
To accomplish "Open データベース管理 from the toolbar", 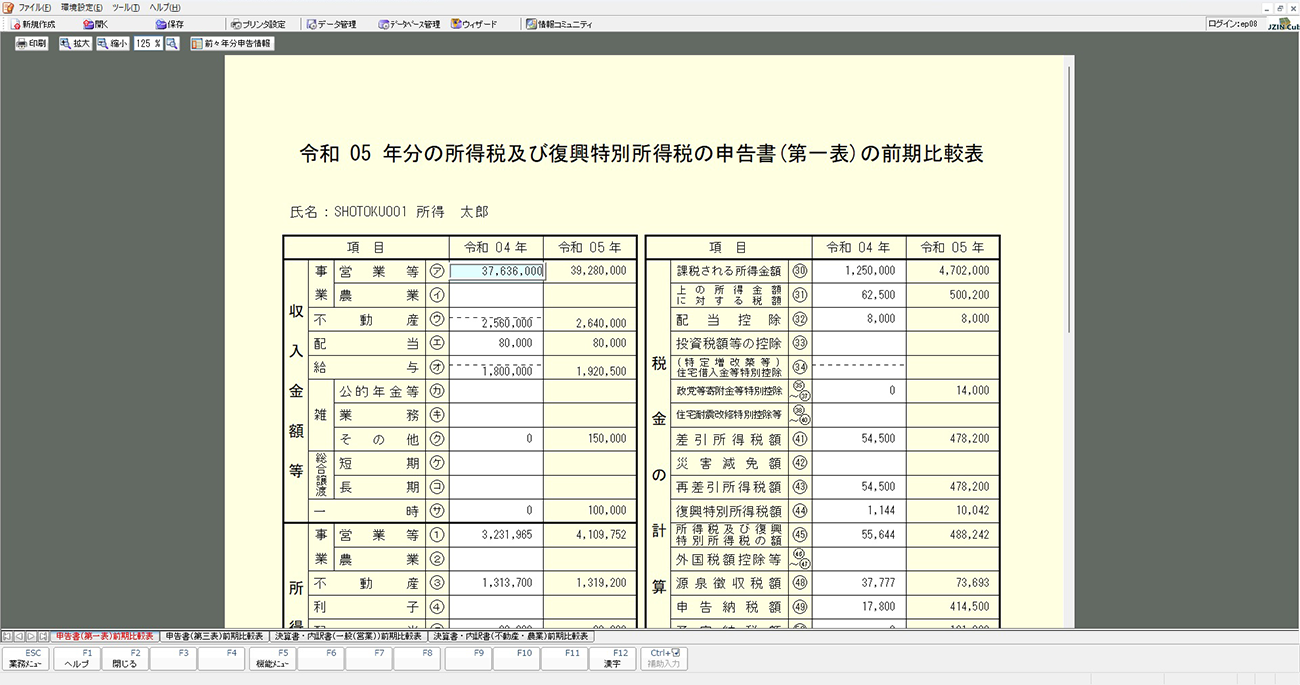I will point(409,24).
